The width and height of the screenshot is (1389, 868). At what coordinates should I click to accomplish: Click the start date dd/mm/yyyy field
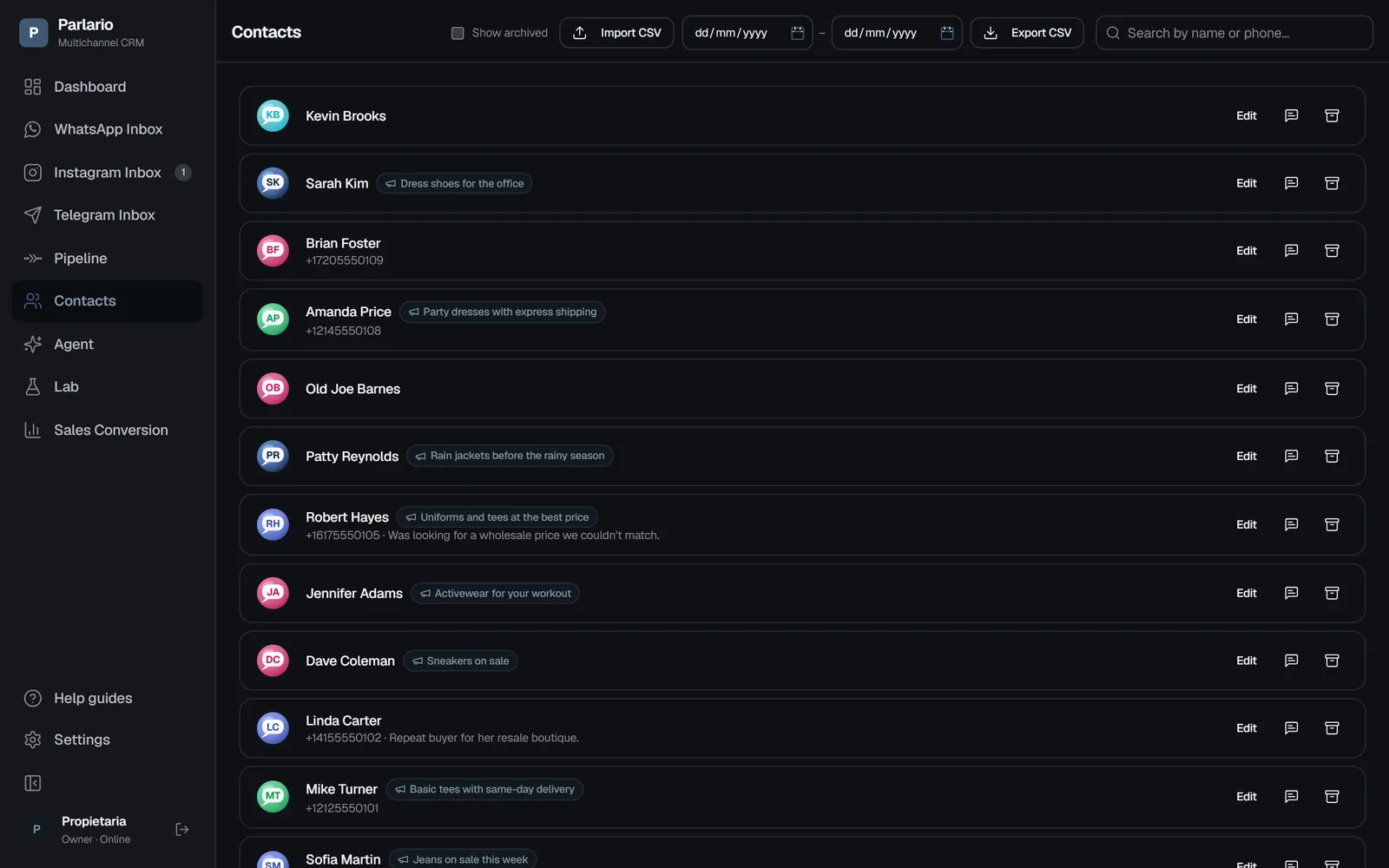pyautogui.click(x=747, y=33)
